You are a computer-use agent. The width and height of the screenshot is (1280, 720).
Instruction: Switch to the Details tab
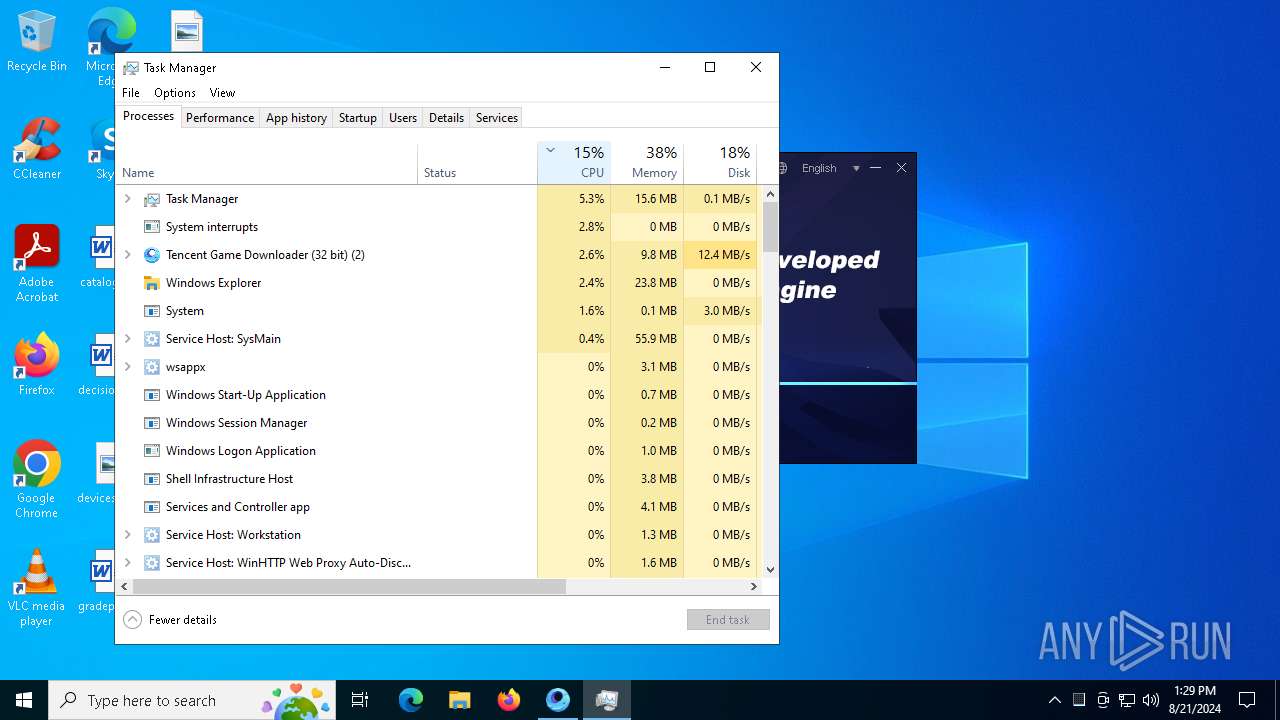click(x=446, y=118)
